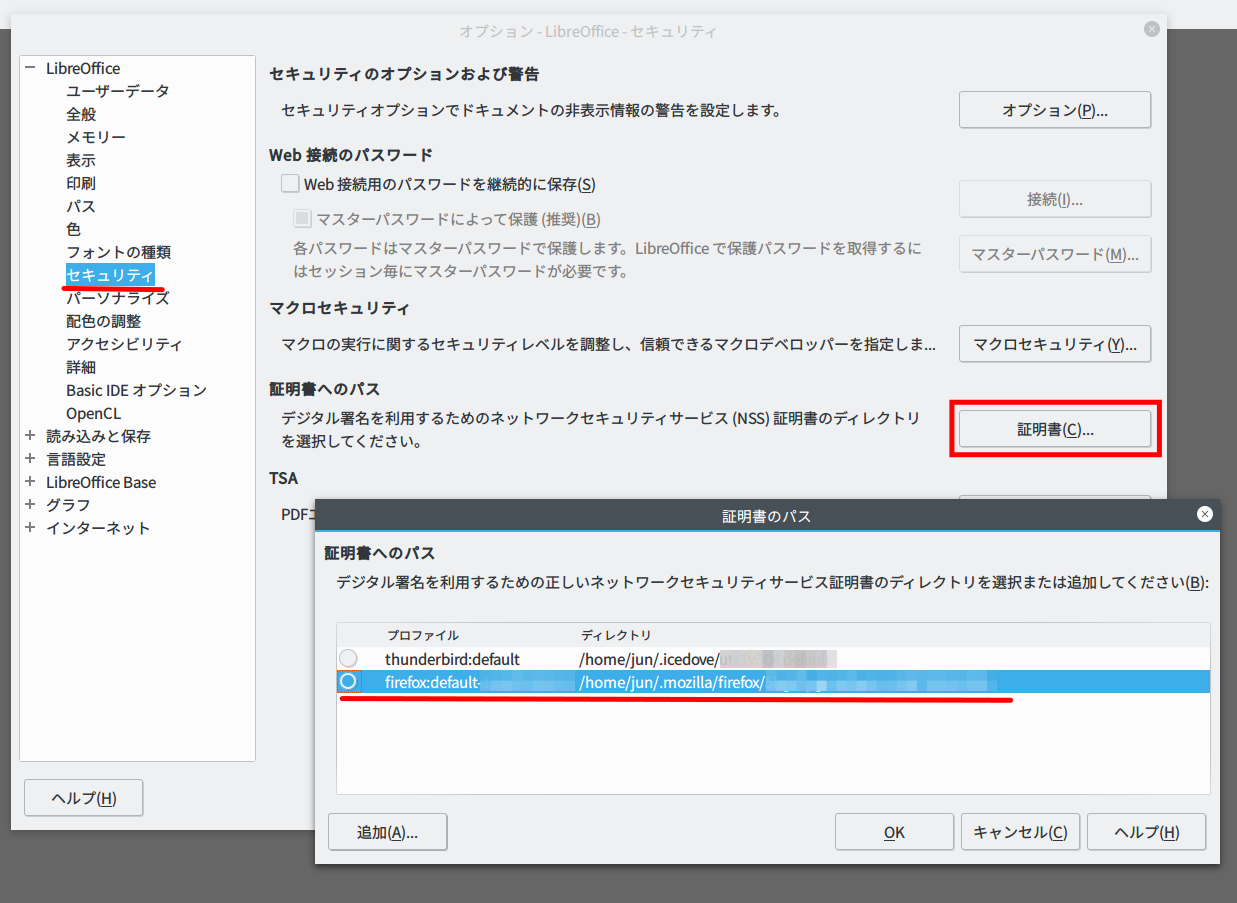Select 全般 in the options tree
Image resolution: width=1237 pixels, height=903 pixels.
coord(81,114)
